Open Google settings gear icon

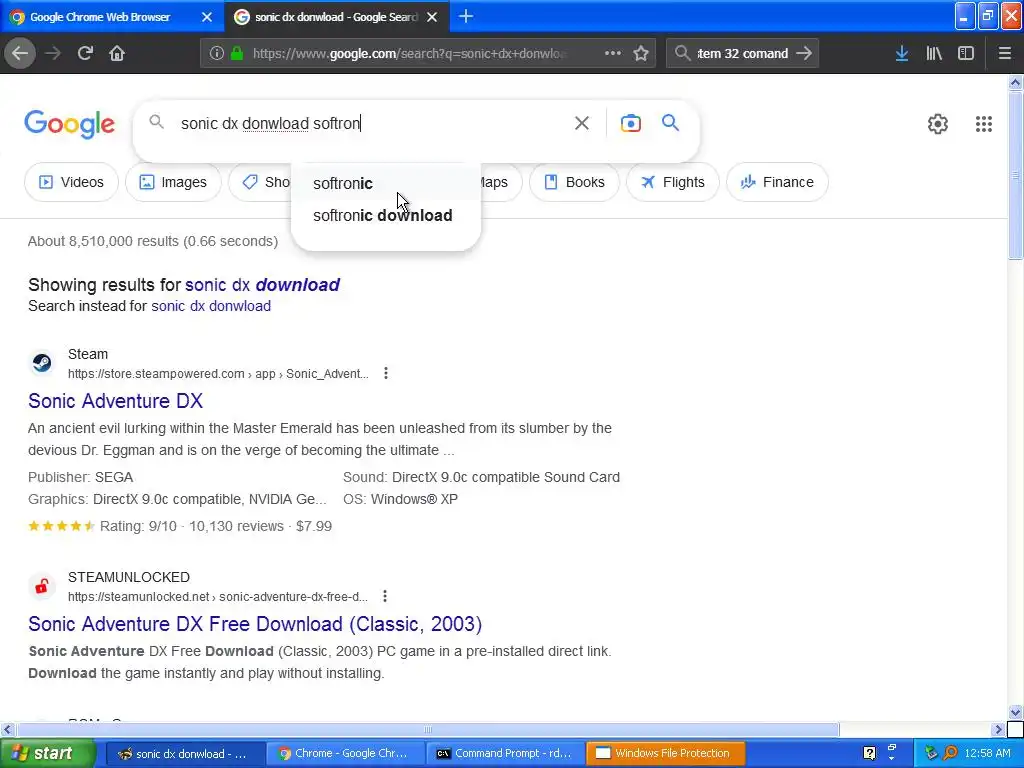coord(938,123)
